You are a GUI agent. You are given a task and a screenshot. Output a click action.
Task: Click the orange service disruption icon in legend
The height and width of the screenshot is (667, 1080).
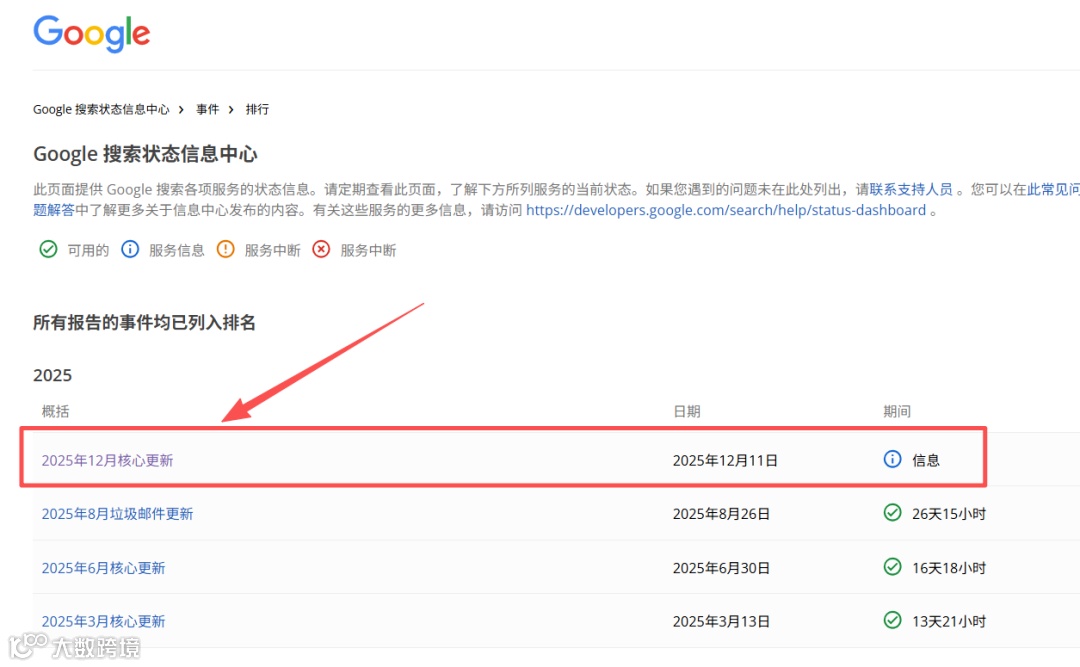coord(225,249)
